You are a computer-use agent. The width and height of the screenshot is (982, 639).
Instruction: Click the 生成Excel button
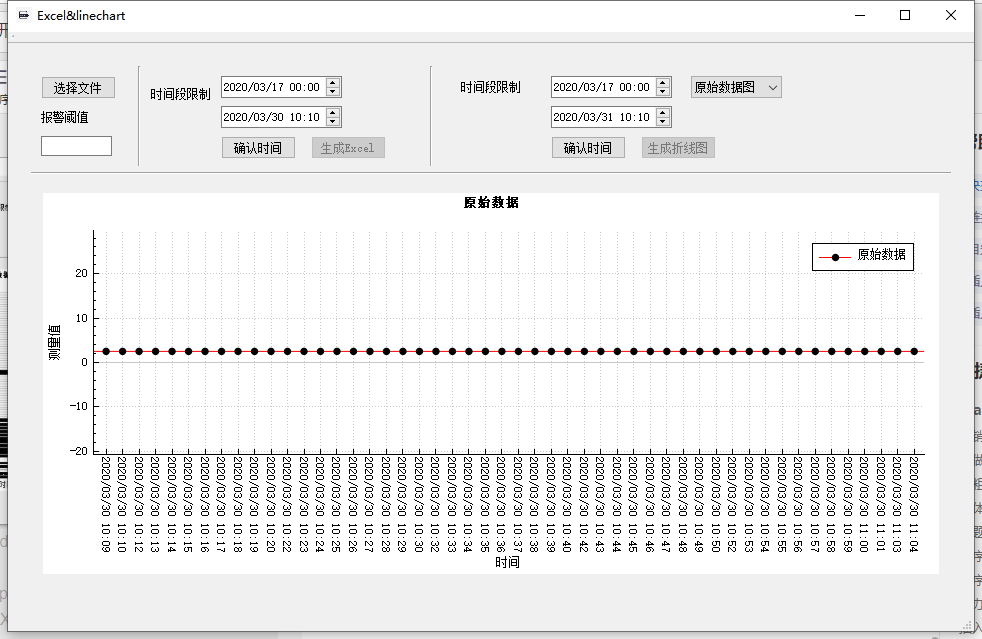(x=348, y=148)
